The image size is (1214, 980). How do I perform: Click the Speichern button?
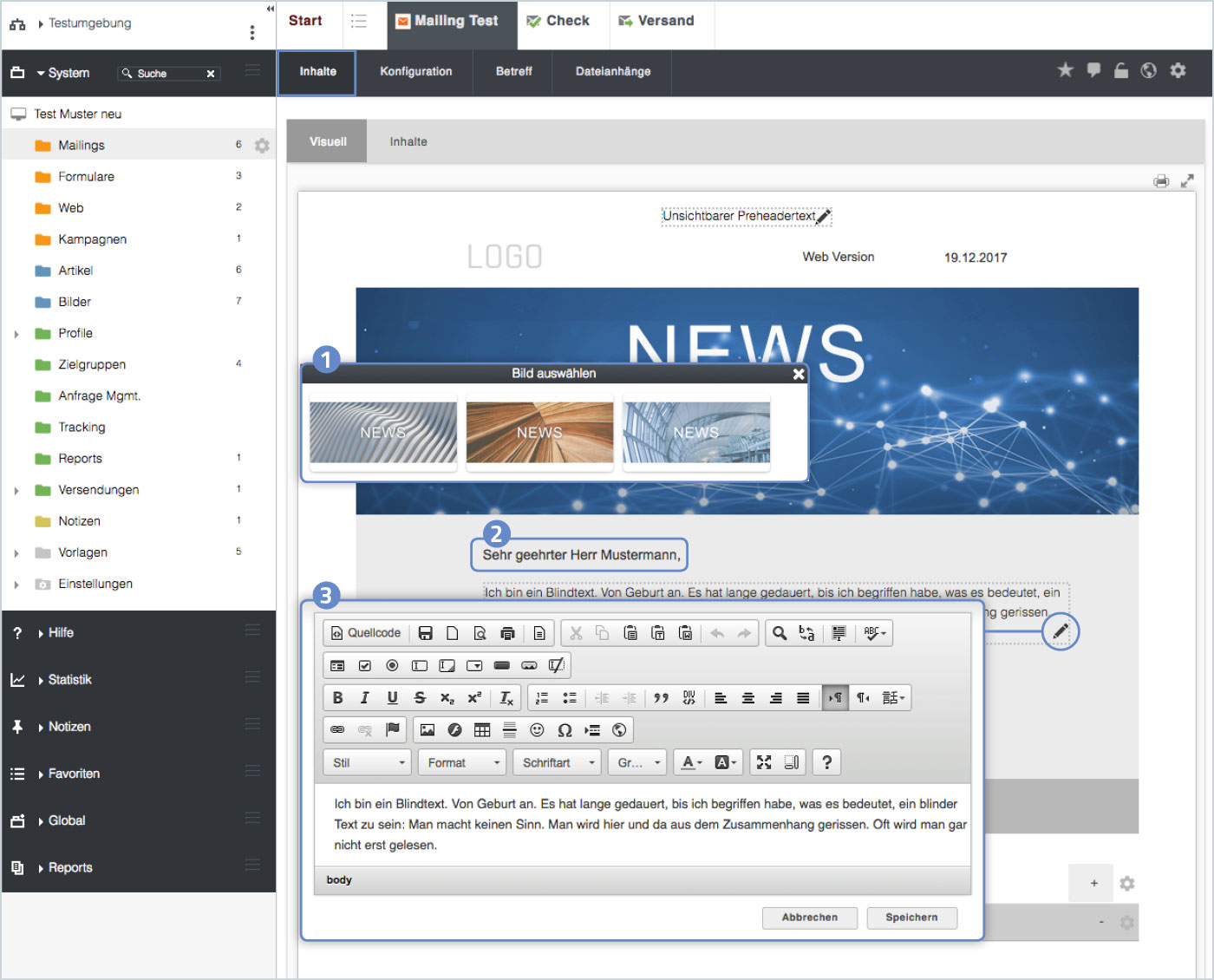tap(911, 918)
